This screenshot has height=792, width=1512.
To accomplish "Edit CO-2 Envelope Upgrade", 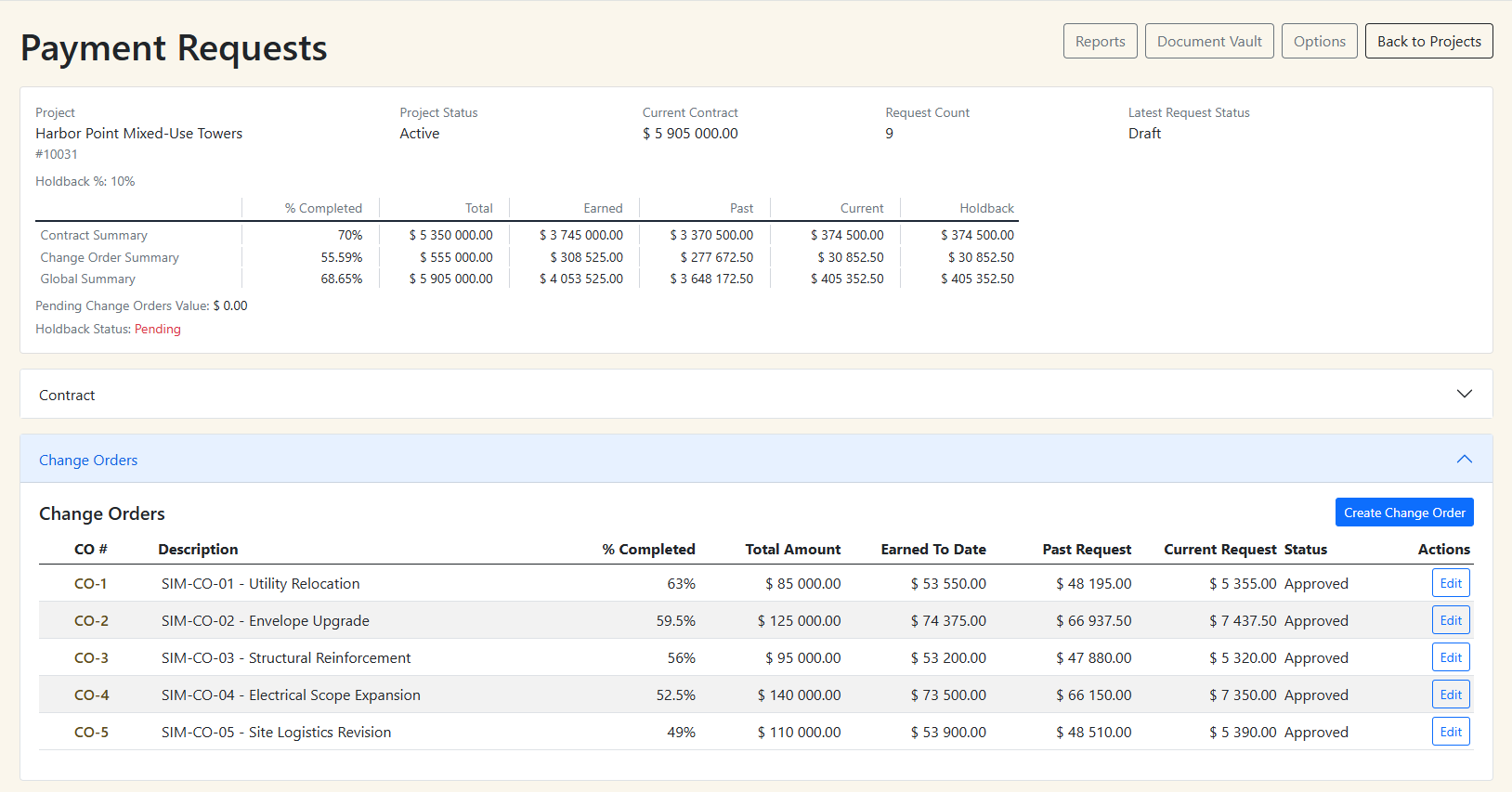I will (x=1450, y=620).
